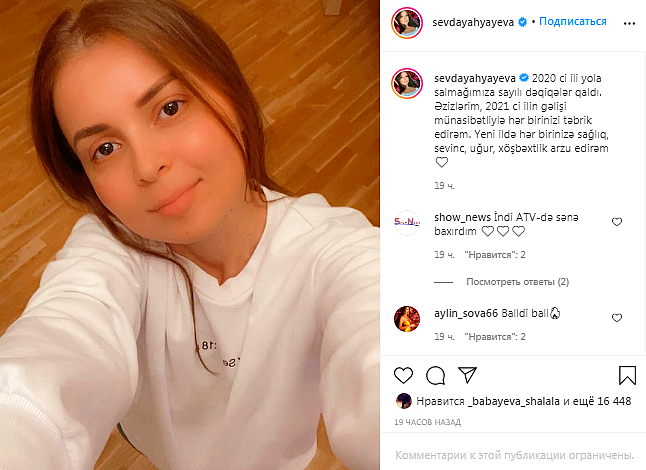
Task: Like the aylin_sova66 comment
Action: point(616,318)
